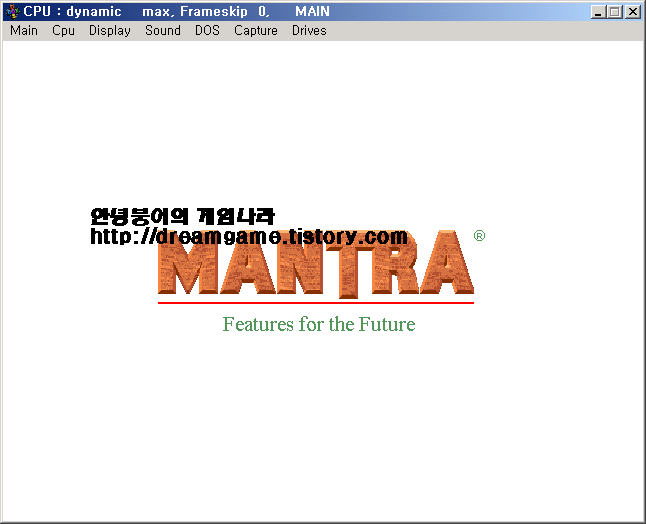Close the DOSBox window
The image size is (646, 524).
(x=632, y=12)
